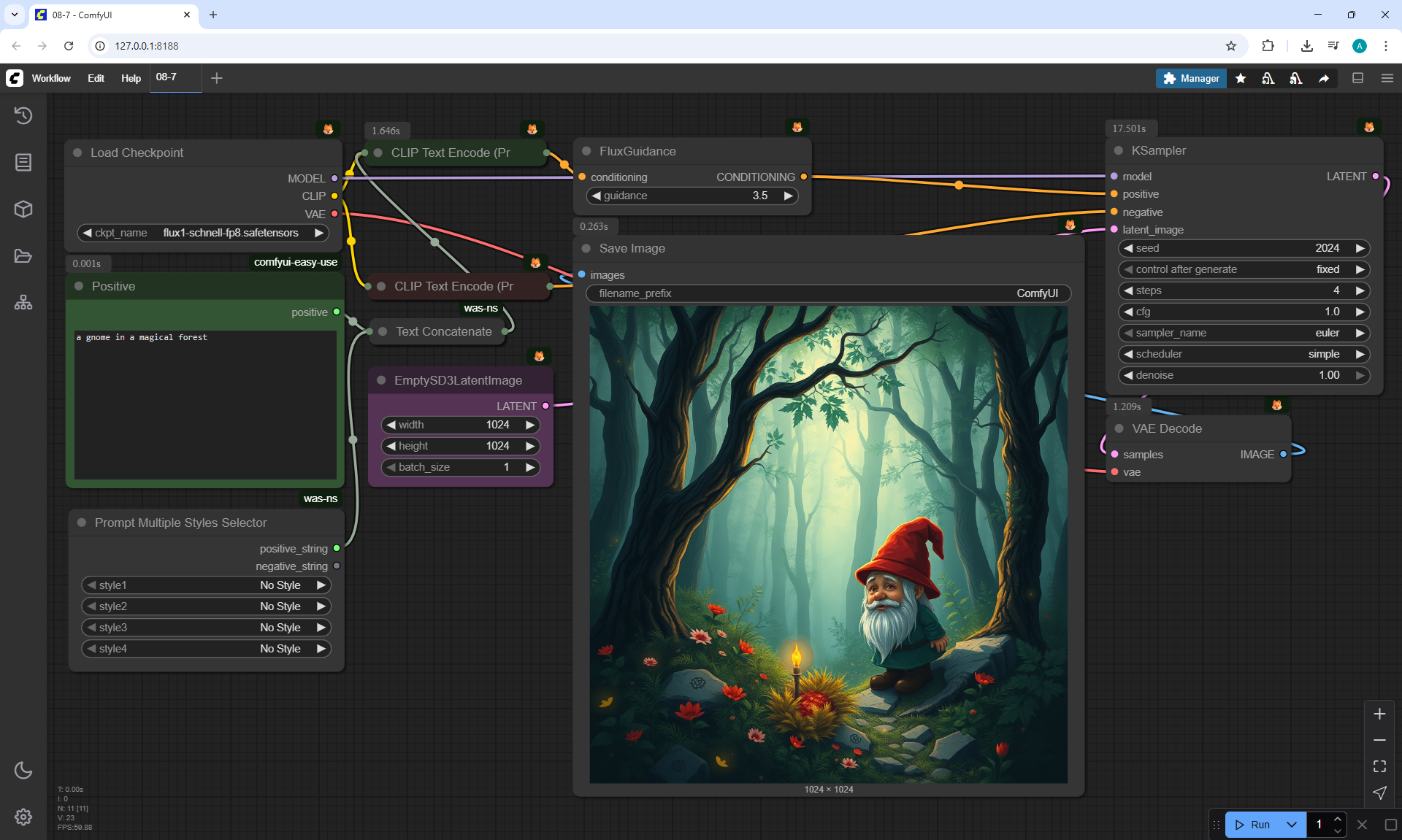Click the Run button

tap(1254, 825)
